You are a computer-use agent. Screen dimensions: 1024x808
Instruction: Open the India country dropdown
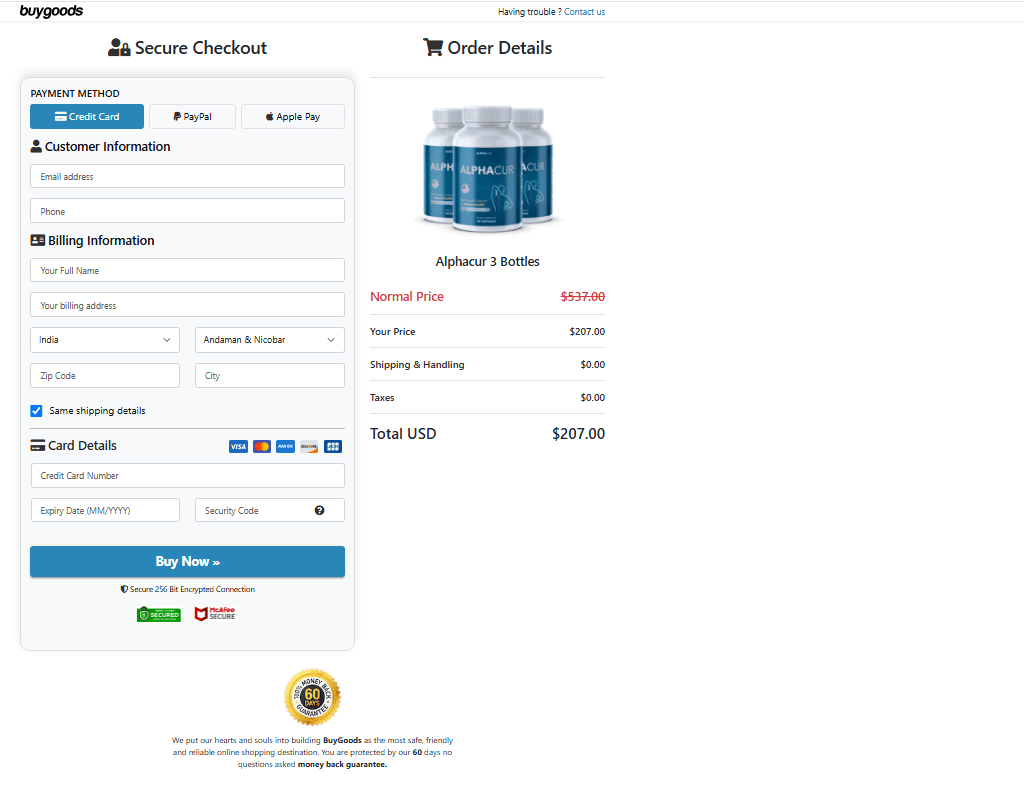(105, 340)
